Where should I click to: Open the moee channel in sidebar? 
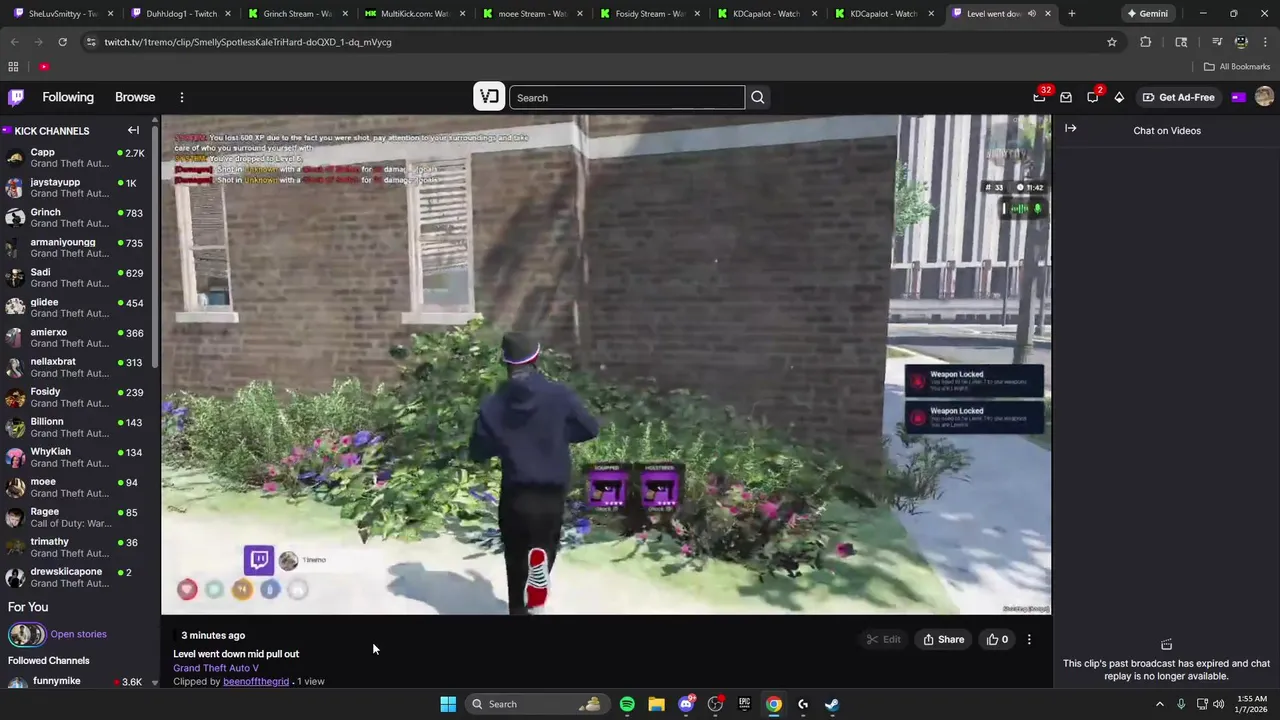[77, 488]
